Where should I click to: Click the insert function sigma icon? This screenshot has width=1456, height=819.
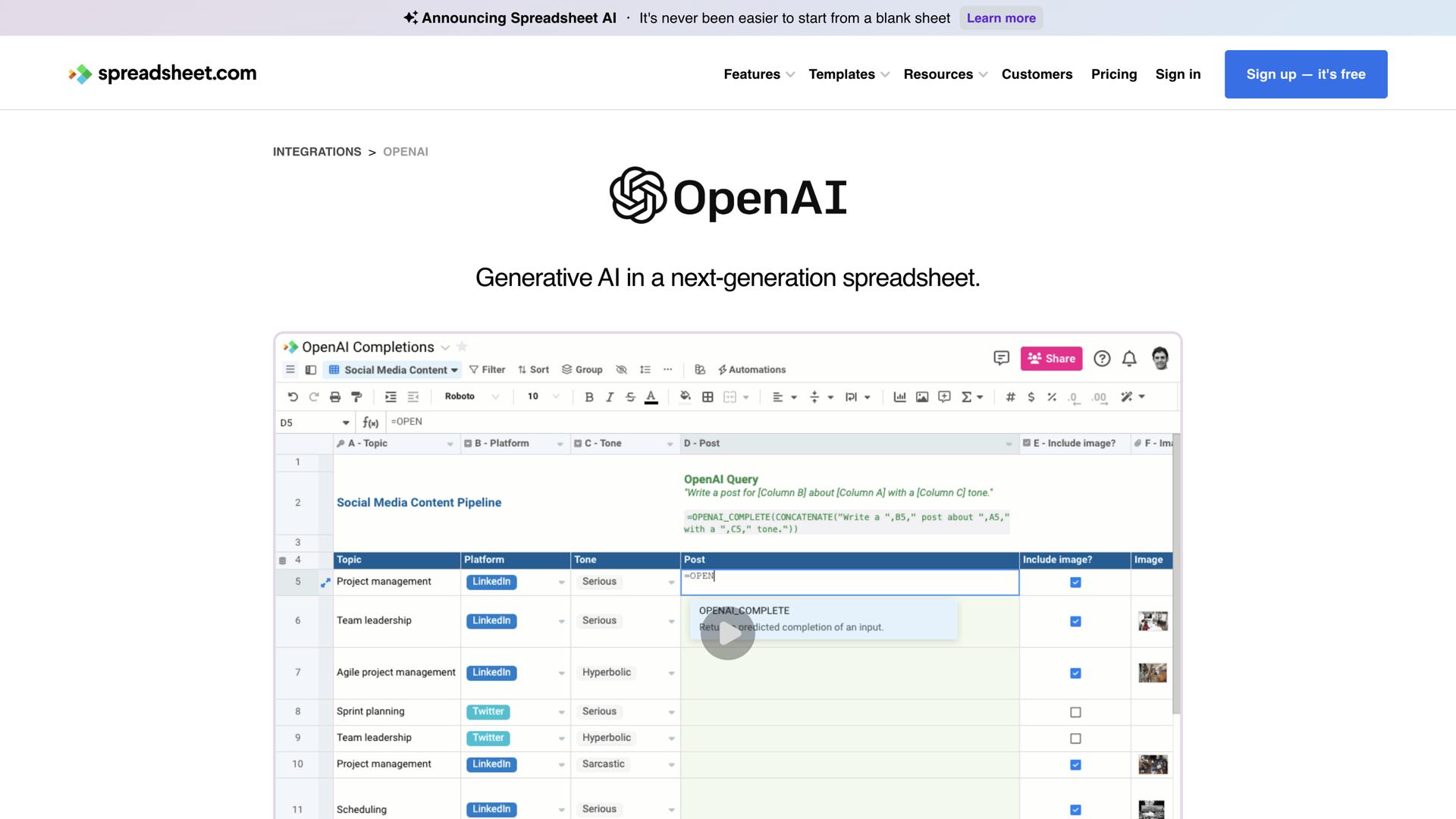tap(967, 397)
